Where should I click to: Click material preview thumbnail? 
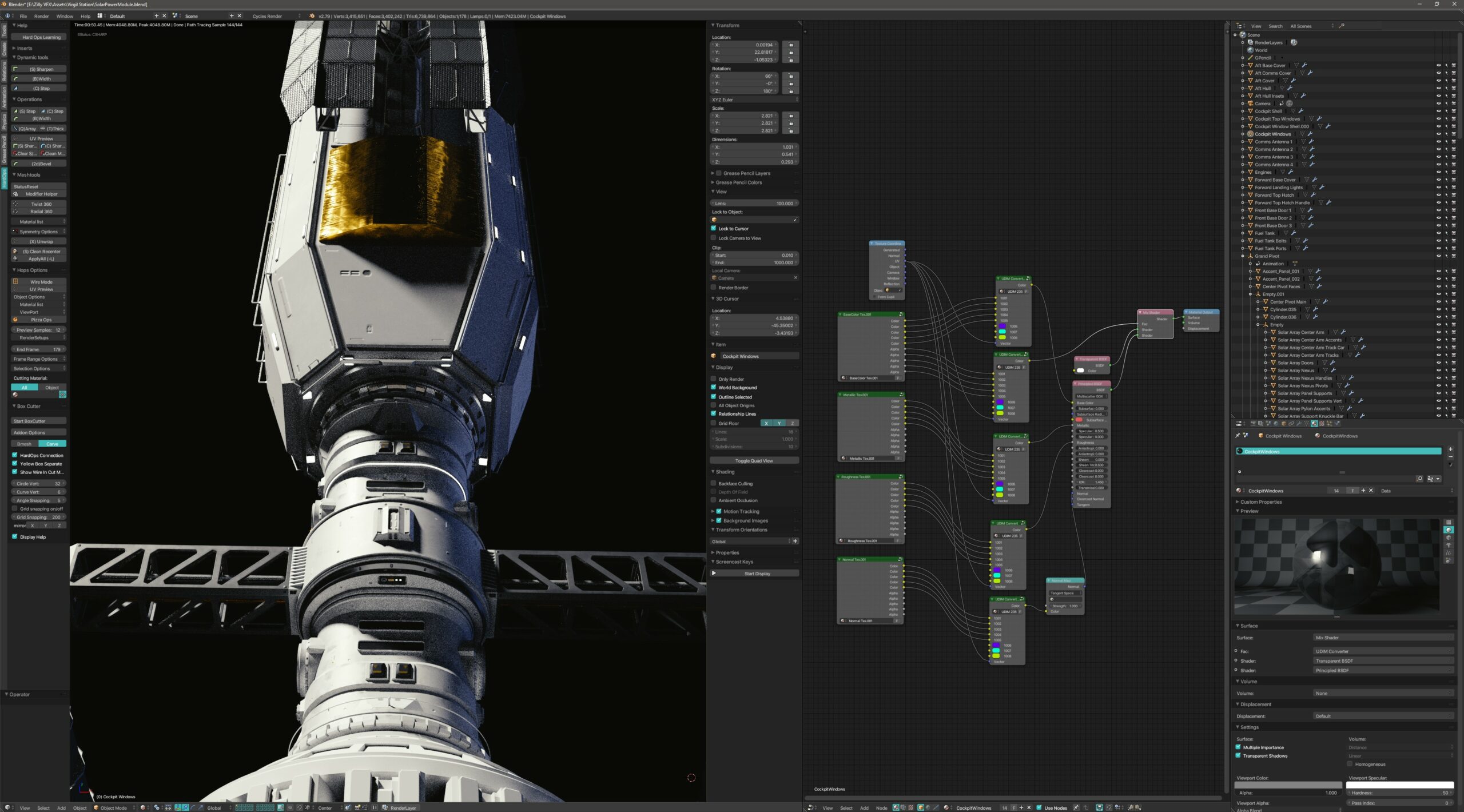[x=1336, y=567]
